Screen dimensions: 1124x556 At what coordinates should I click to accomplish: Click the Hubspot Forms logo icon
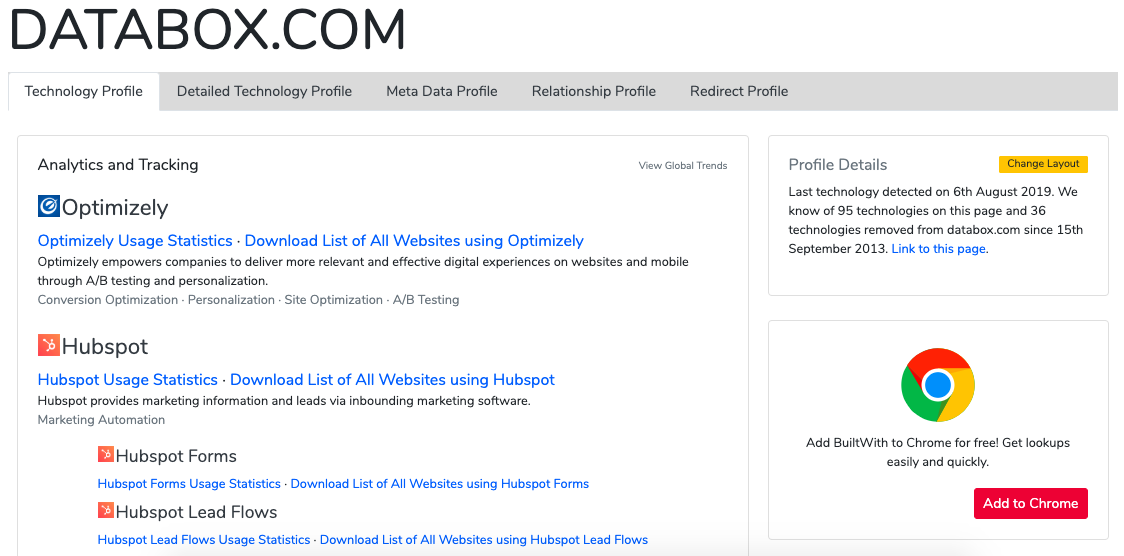(x=105, y=454)
